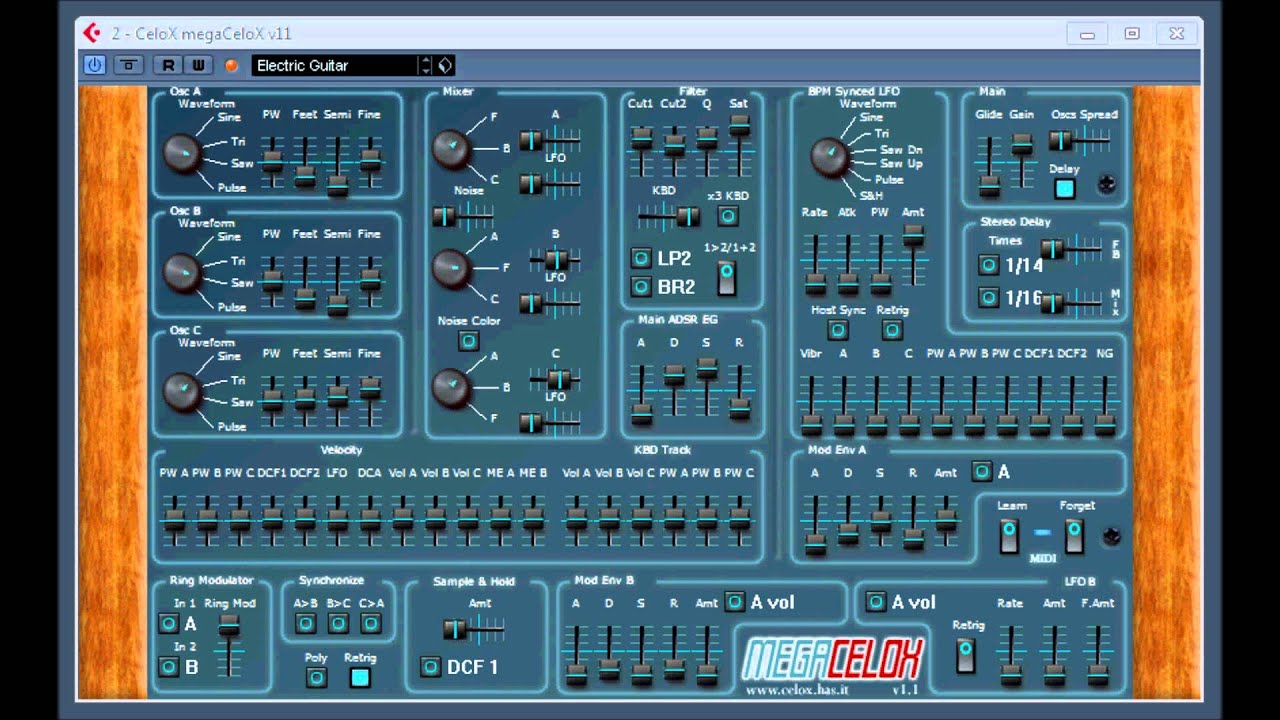Toggle the Main Delay button
Viewport: 1280px width, 720px height.
(1065, 188)
